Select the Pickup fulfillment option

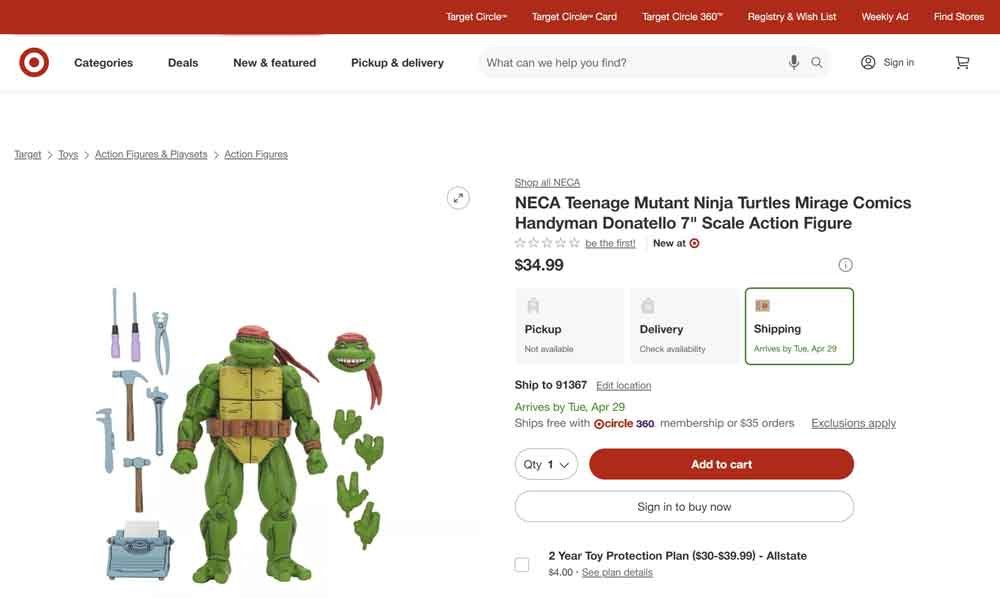click(x=568, y=325)
